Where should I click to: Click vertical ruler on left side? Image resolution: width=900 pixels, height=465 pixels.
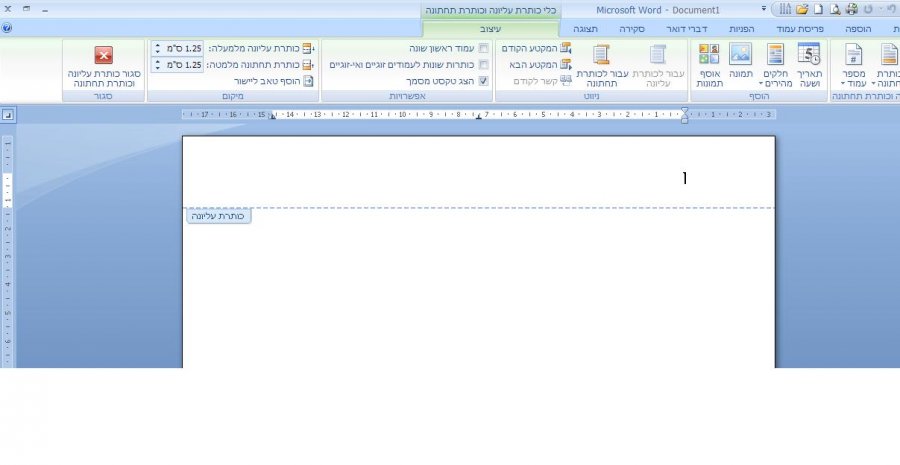tap(8, 250)
